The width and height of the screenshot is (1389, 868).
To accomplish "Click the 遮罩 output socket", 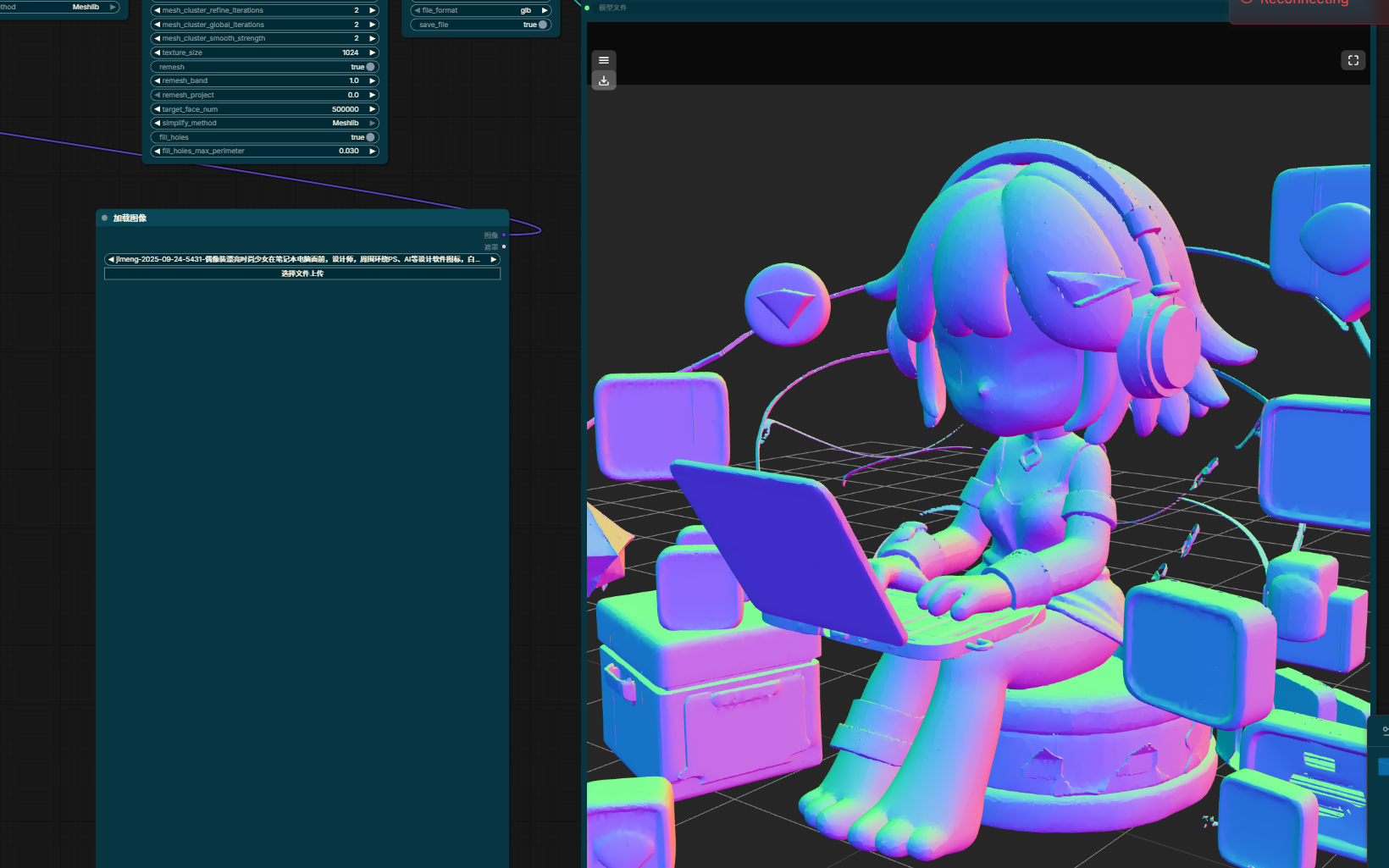I will click(x=504, y=247).
